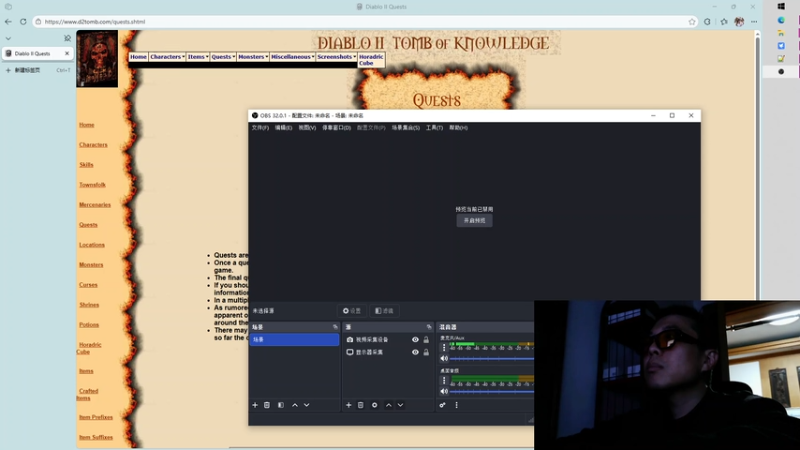This screenshot has height=450, width=800.
Task: Mute the desktop audio channel speaker icon
Action: coord(444,392)
